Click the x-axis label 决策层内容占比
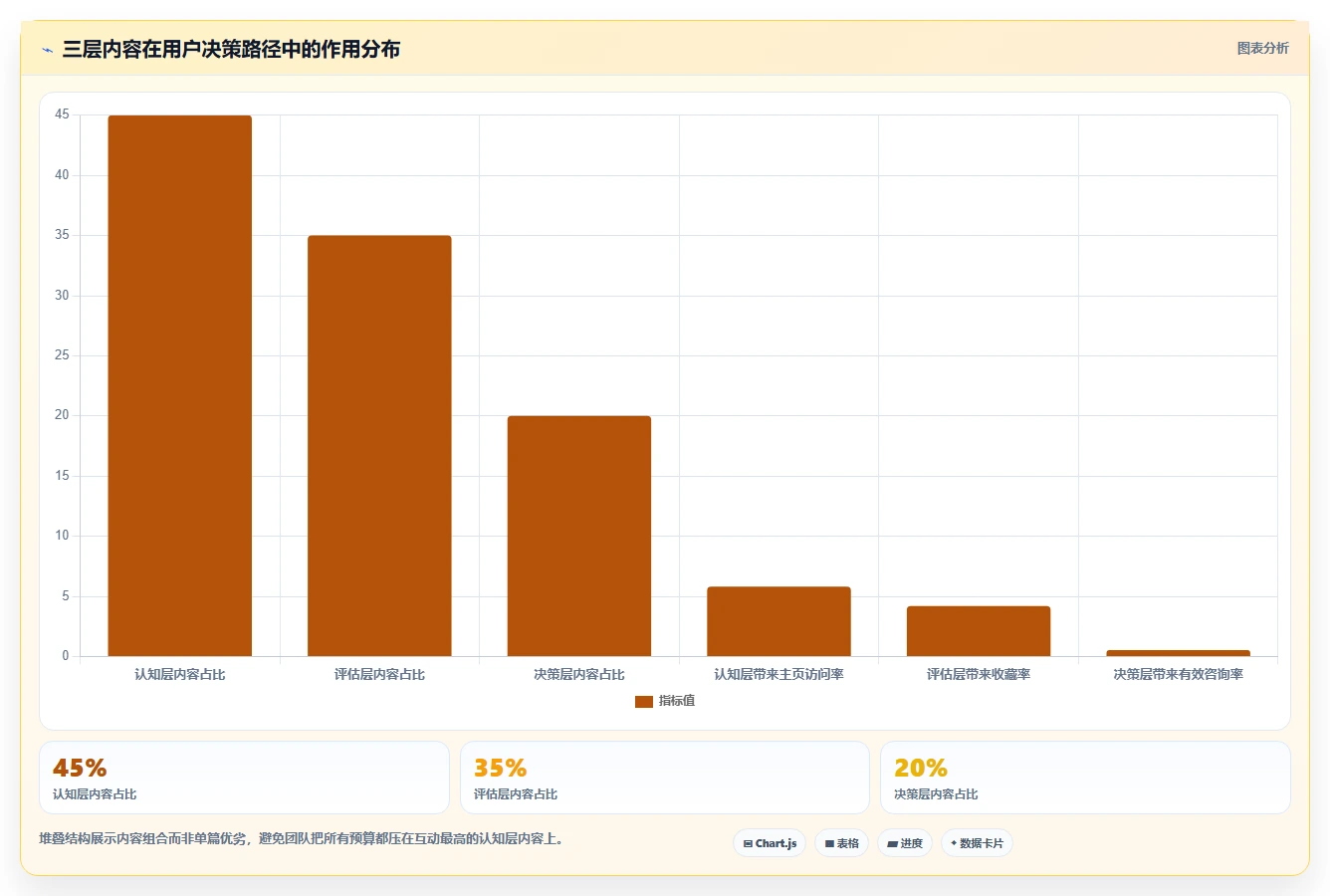 (x=579, y=674)
